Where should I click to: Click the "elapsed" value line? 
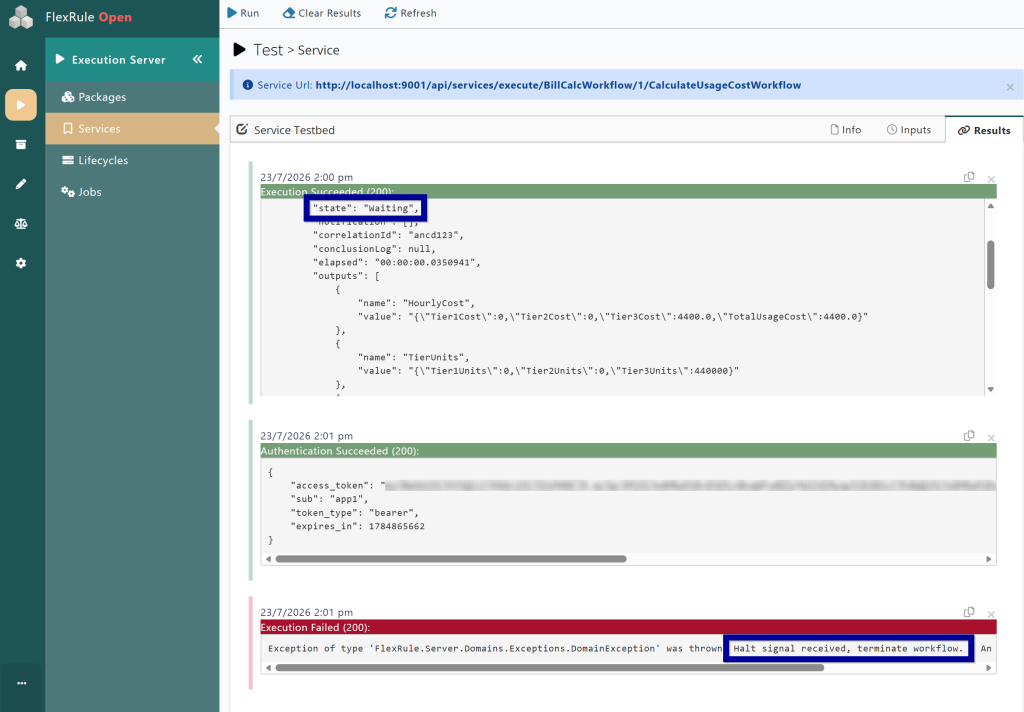tap(396, 263)
